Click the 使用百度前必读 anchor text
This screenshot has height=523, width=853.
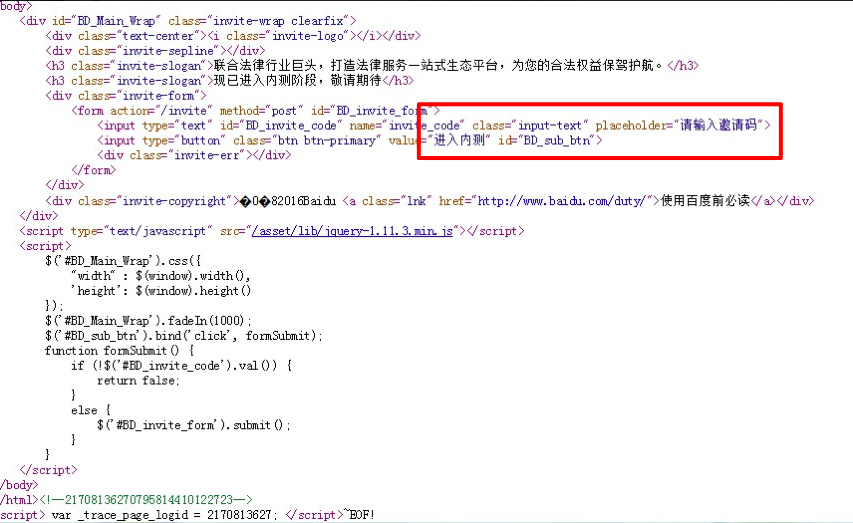click(x=706, y=201)
